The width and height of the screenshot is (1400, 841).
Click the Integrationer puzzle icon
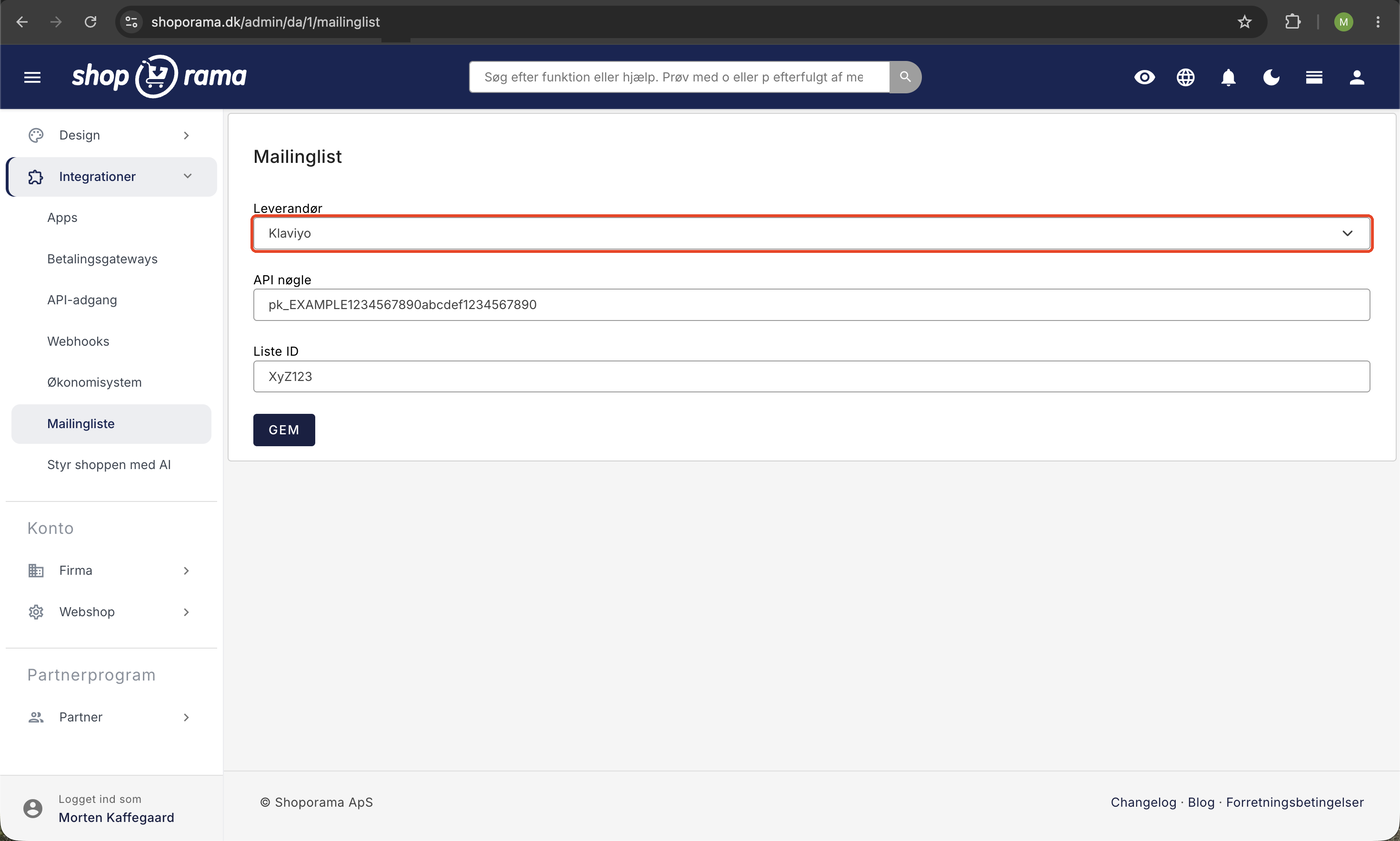[x=36, y=176]
